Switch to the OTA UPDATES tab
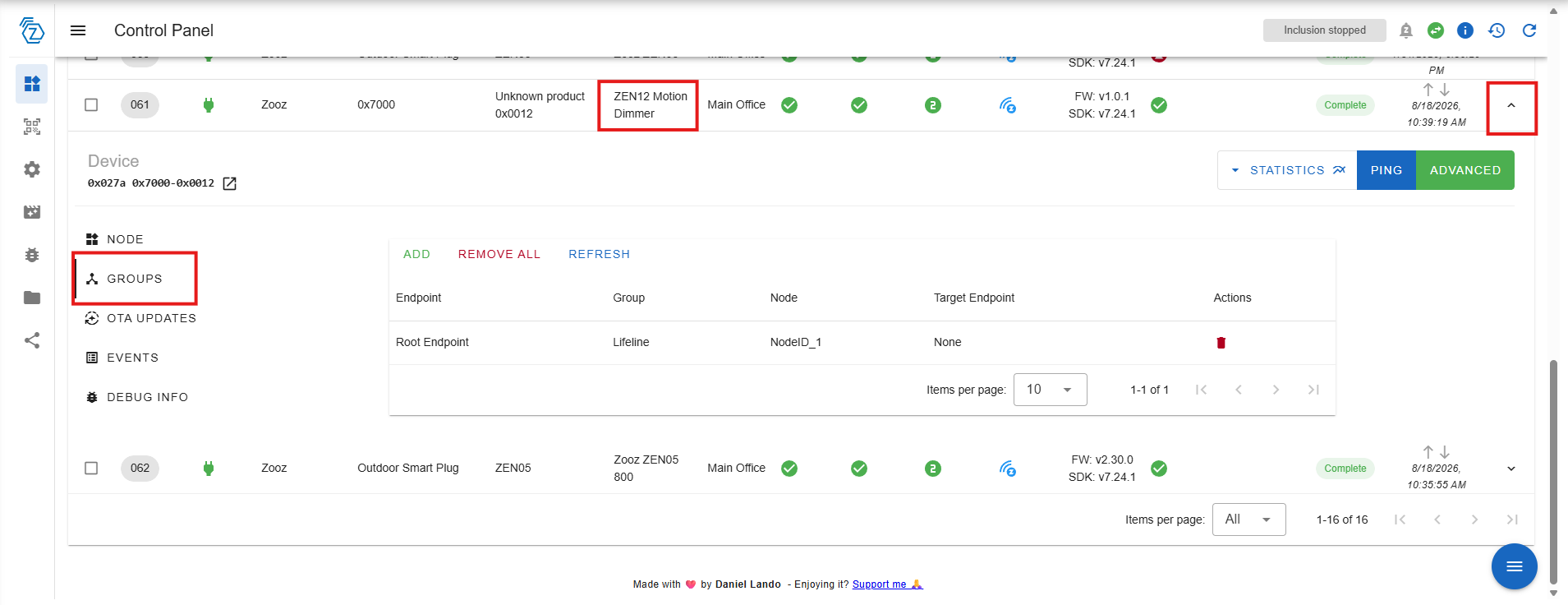Image resolution: width=1568 pixels, height=605 pixels. coord(141,318)
